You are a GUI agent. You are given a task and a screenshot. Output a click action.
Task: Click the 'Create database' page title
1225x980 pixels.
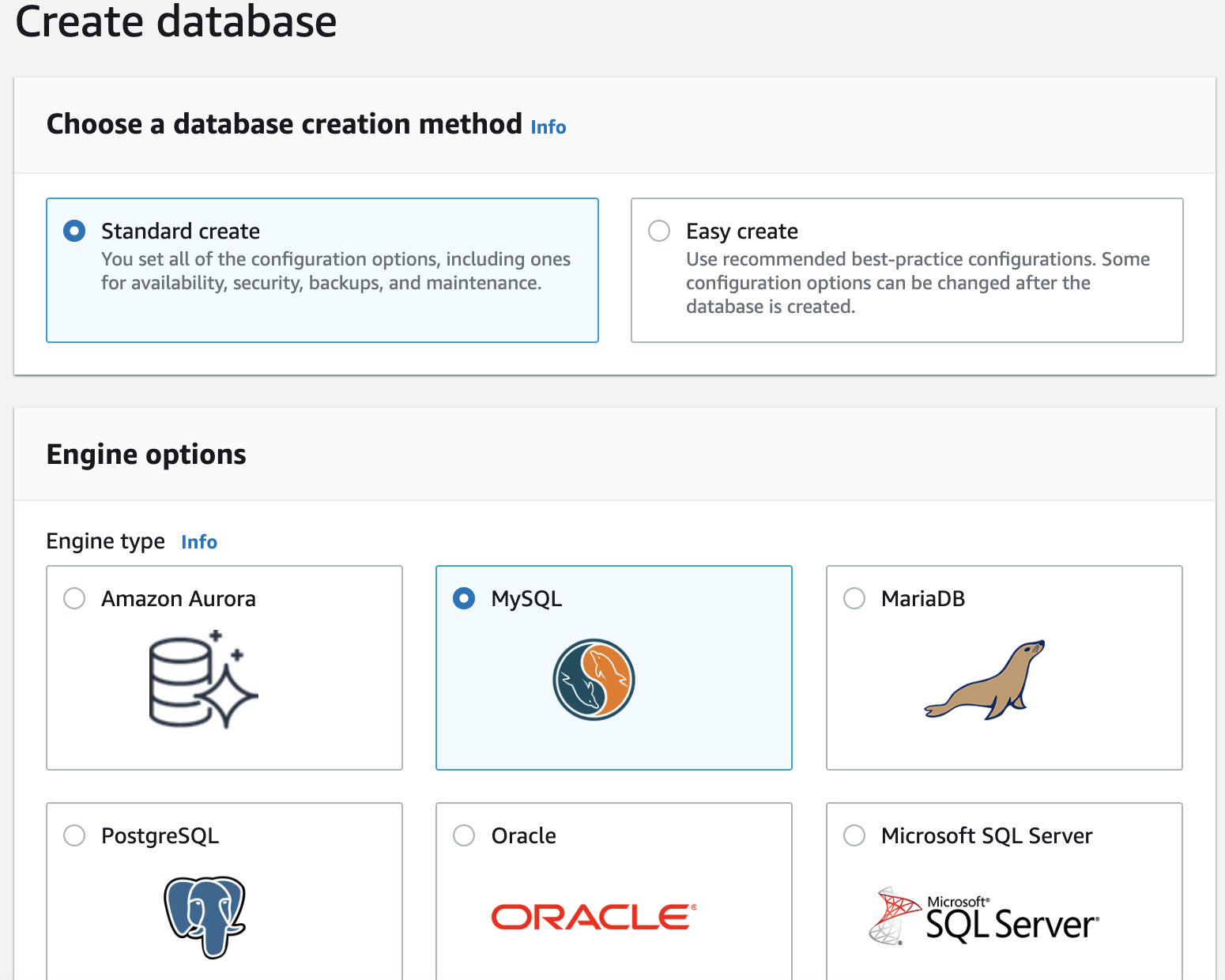point(176,21)
